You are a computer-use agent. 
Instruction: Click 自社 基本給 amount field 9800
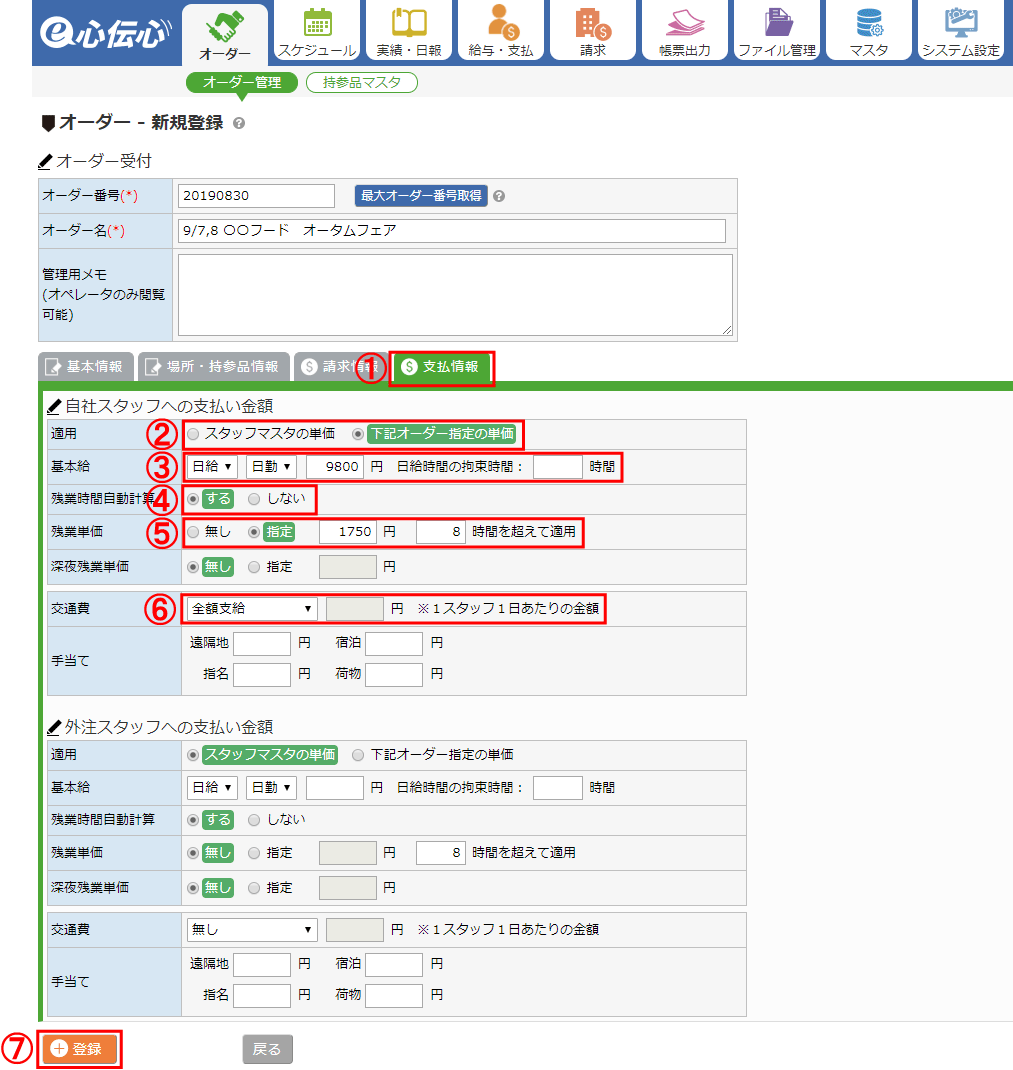click(335, 467)
